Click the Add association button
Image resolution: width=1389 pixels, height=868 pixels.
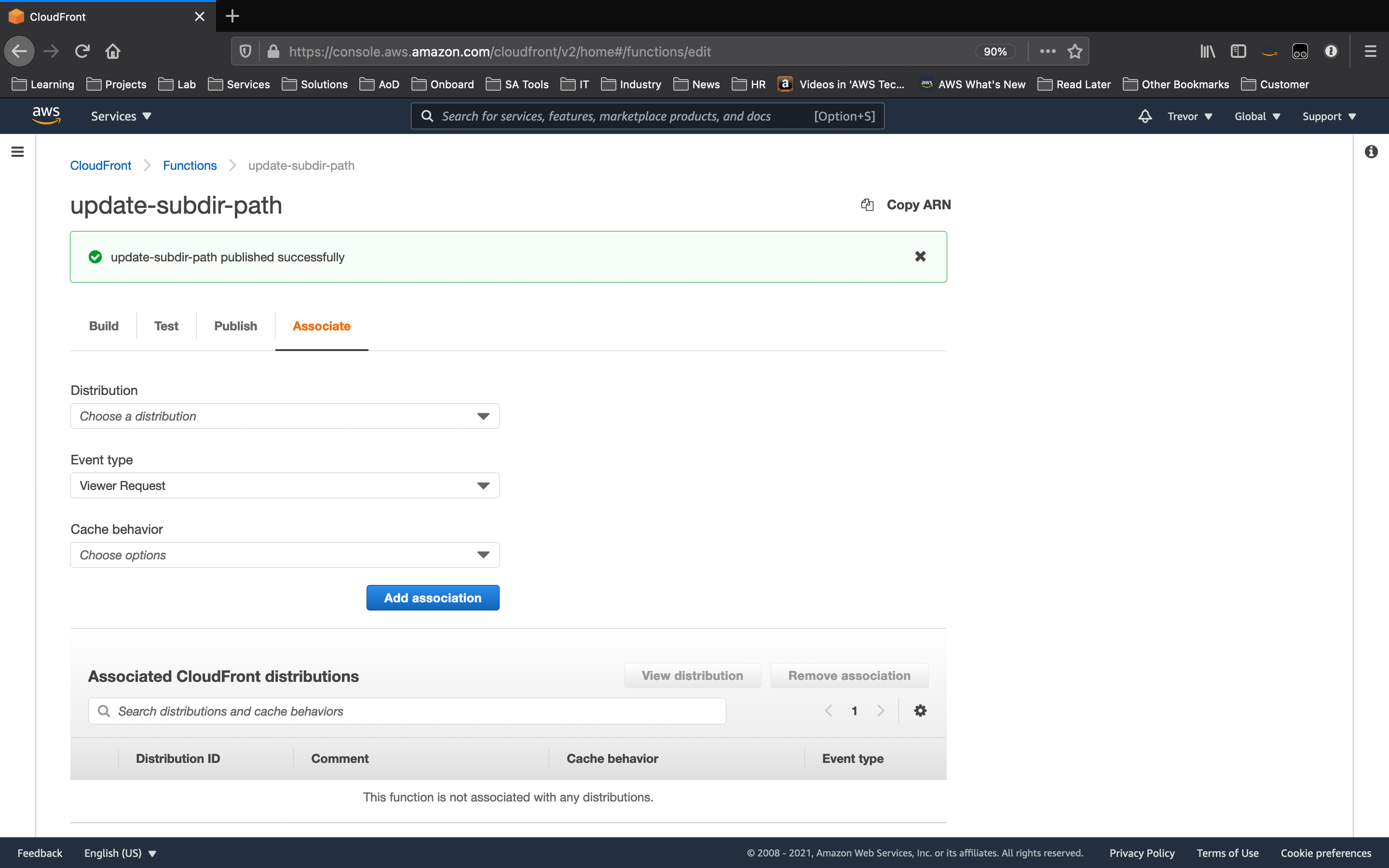(x=433, y=597)
